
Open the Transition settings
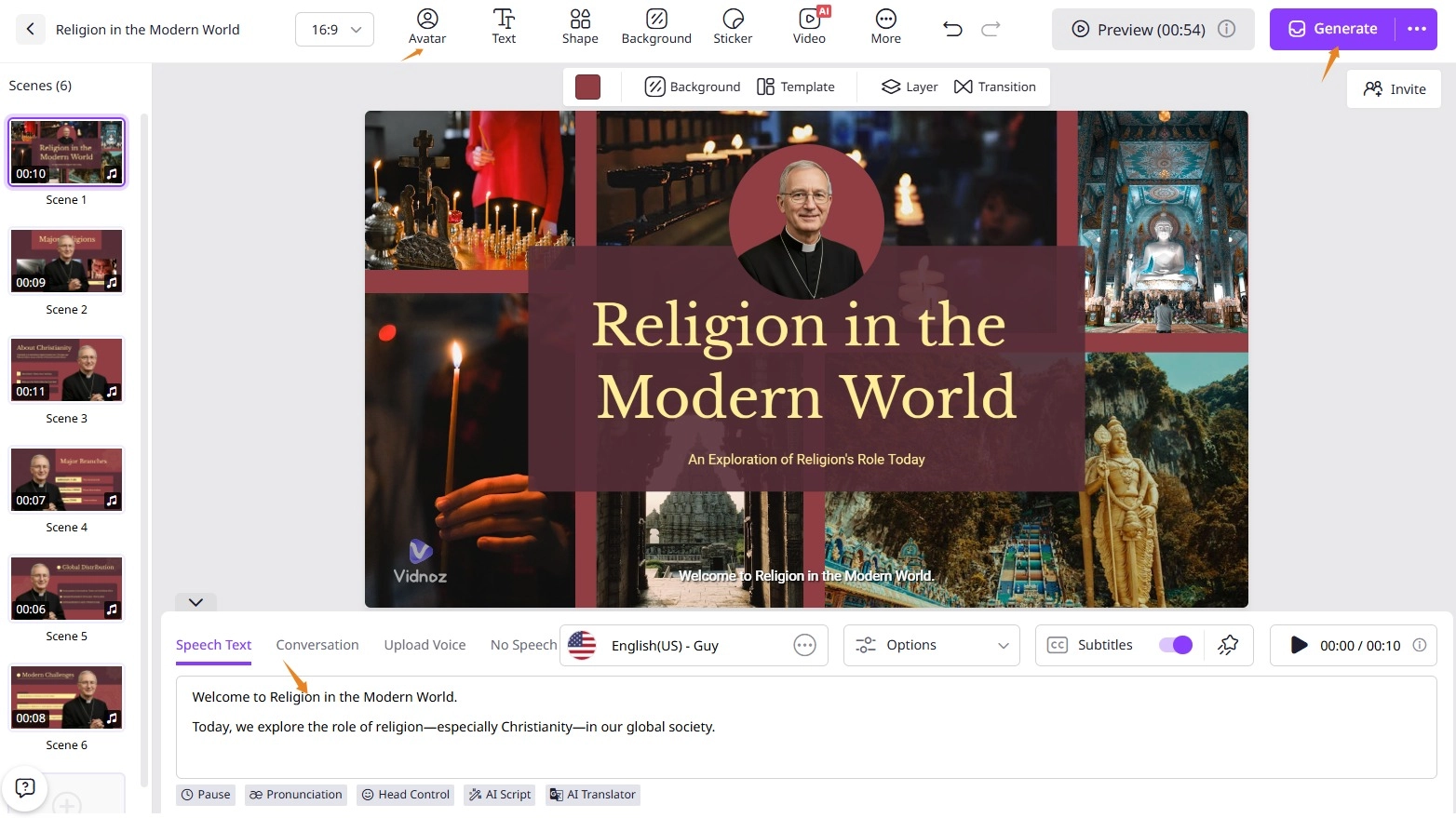click(995, 86)
